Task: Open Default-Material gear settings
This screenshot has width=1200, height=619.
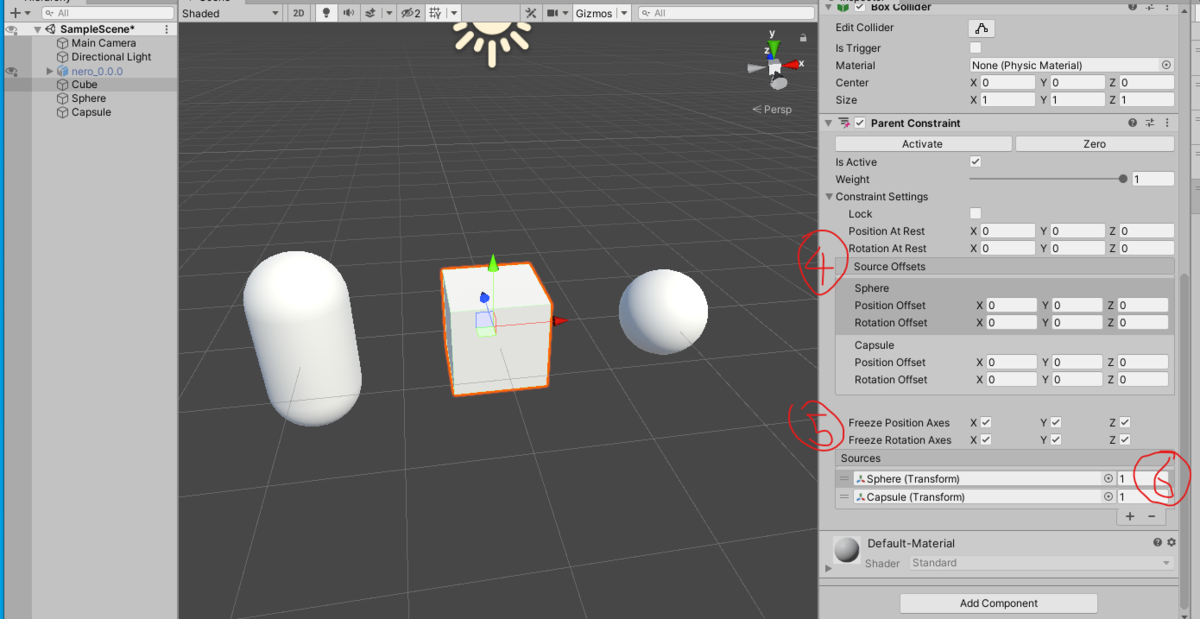Action: click(x=1171, y=542)
